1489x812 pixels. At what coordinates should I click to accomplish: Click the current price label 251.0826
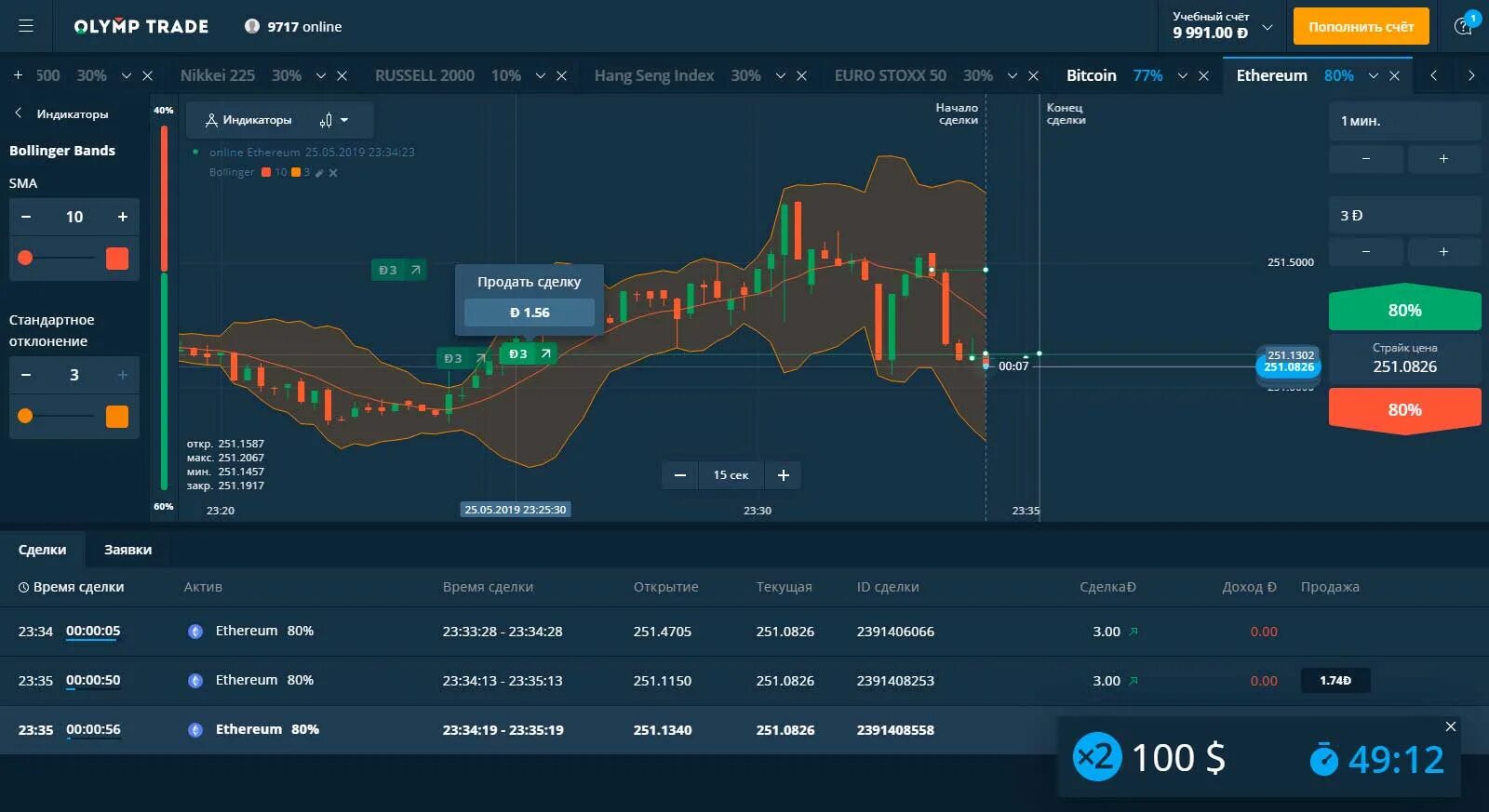[x=1288, y=366]
